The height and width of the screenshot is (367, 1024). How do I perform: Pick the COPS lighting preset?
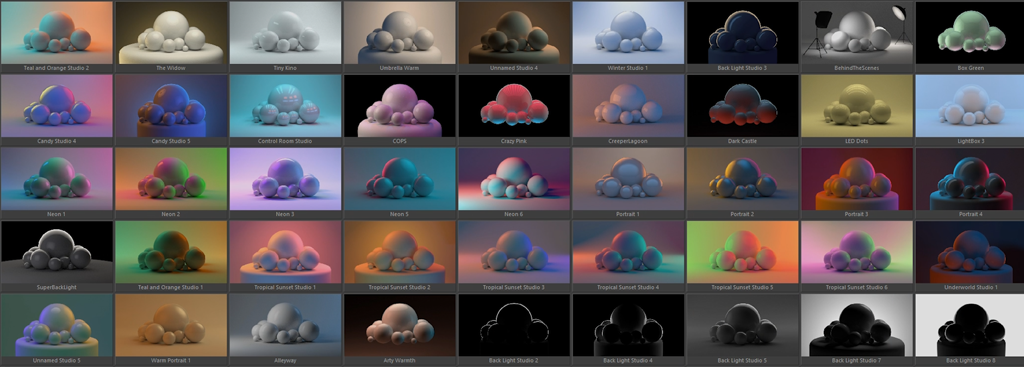400,106
